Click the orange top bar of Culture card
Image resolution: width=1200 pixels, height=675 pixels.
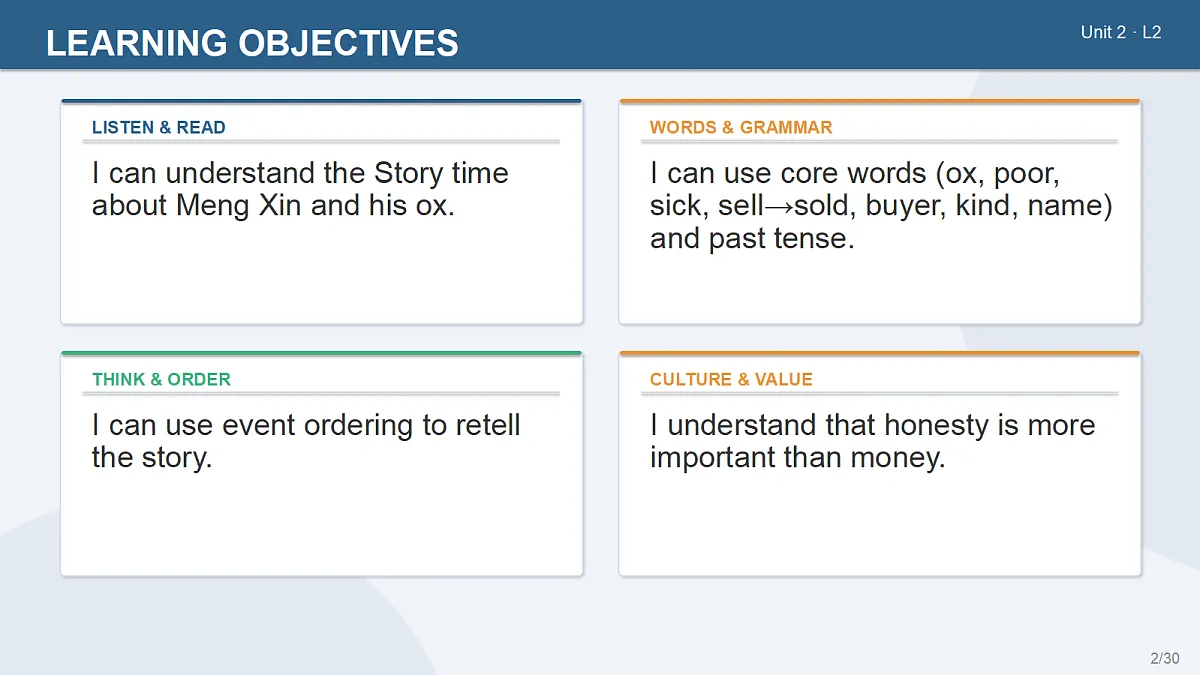(x=880, y=353)
